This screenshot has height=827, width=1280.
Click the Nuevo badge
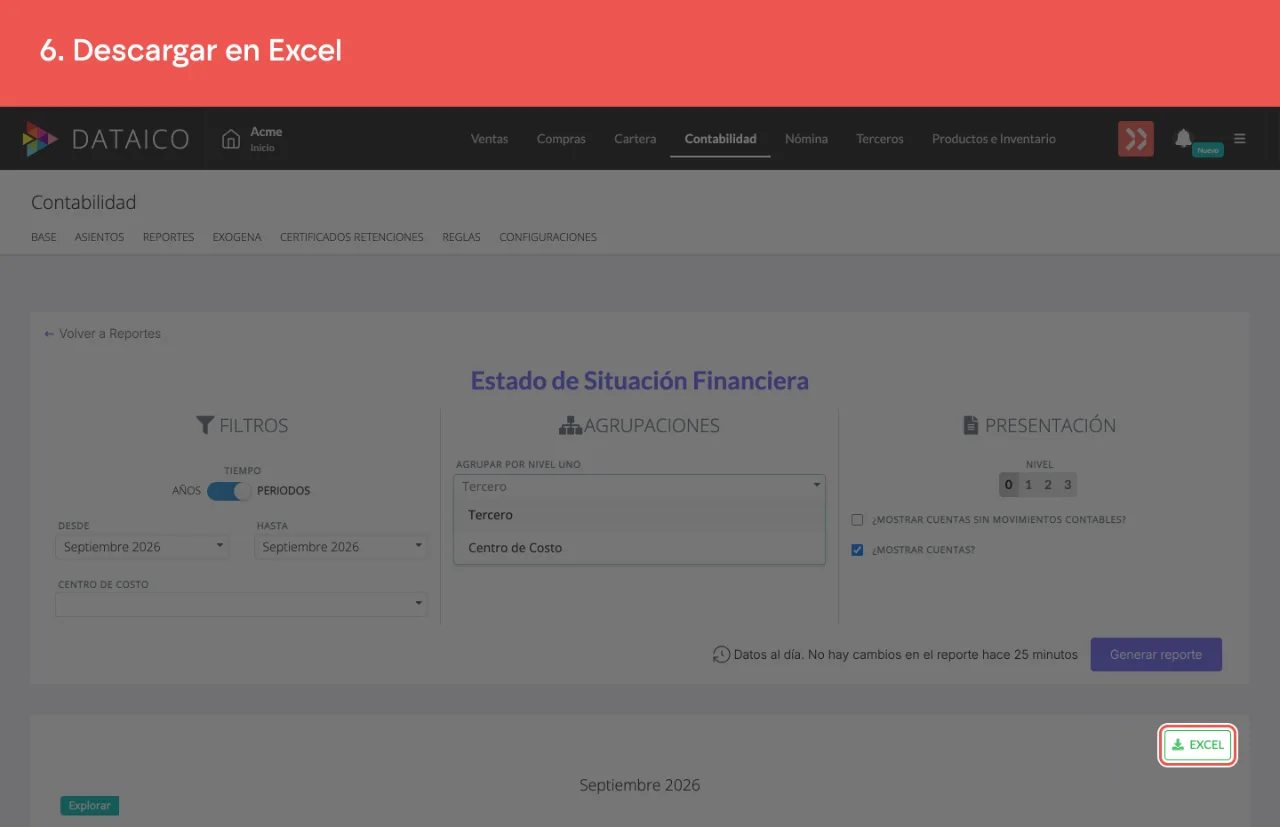click(1208, 150)
